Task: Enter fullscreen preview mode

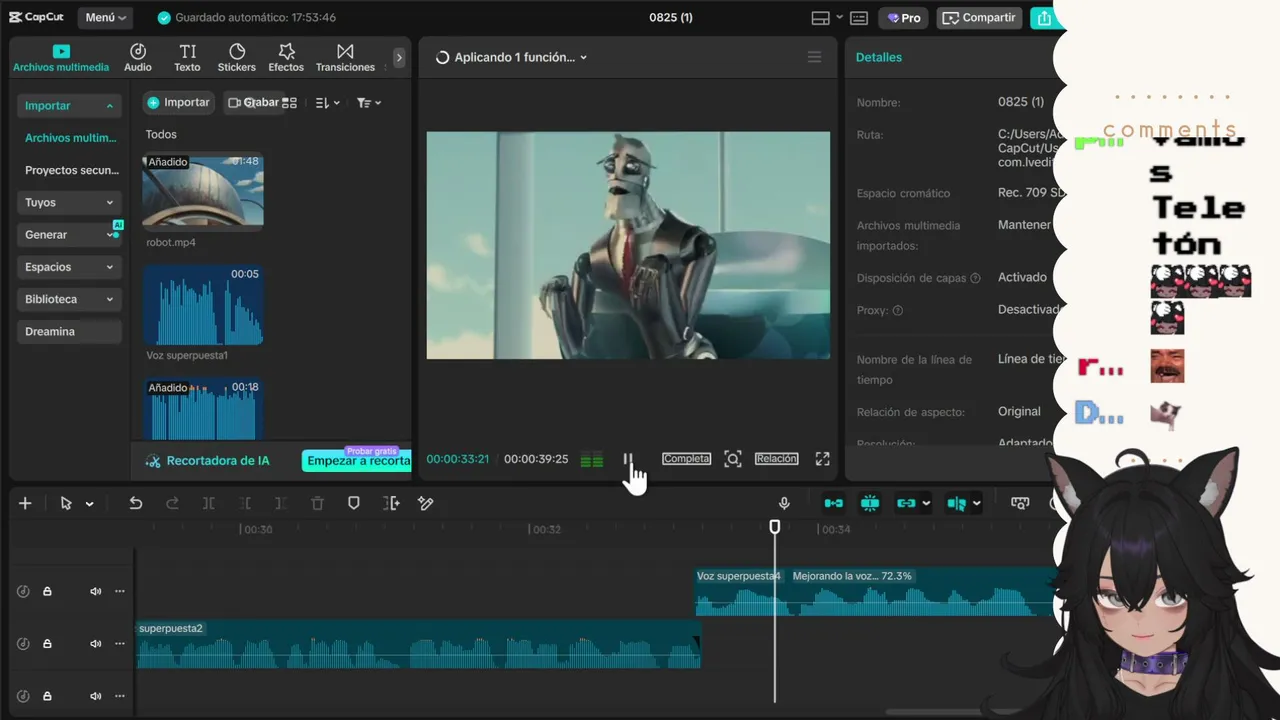Action: (x=822, y=459)
